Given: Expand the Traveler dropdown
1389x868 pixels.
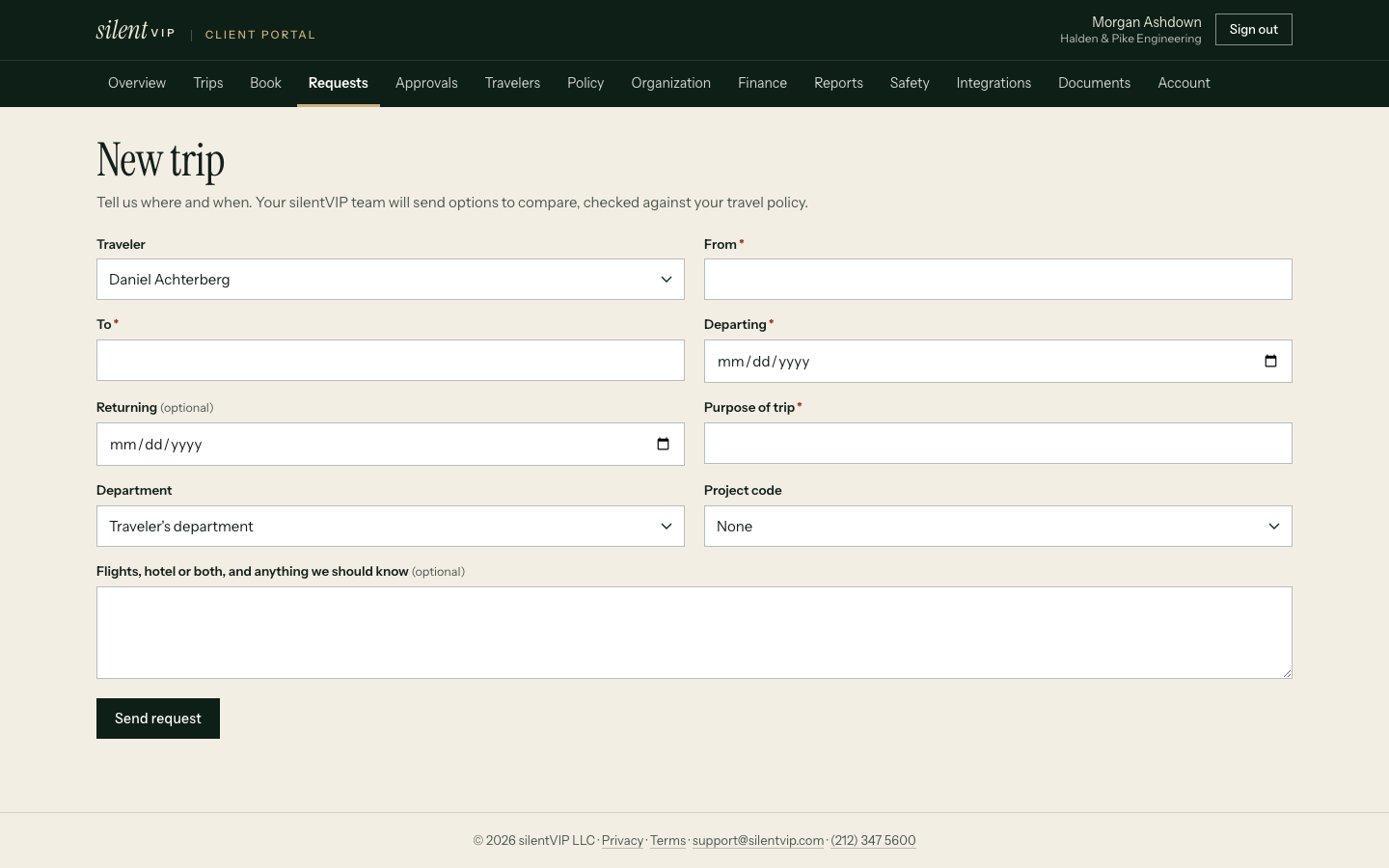Looking at the screenshot, I should click(391, 280).
